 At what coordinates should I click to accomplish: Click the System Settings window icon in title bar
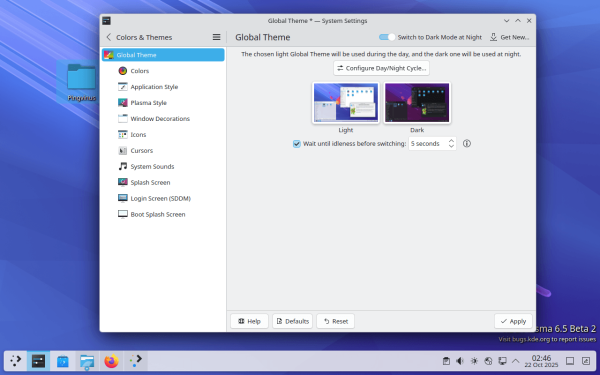pos(106,21)
